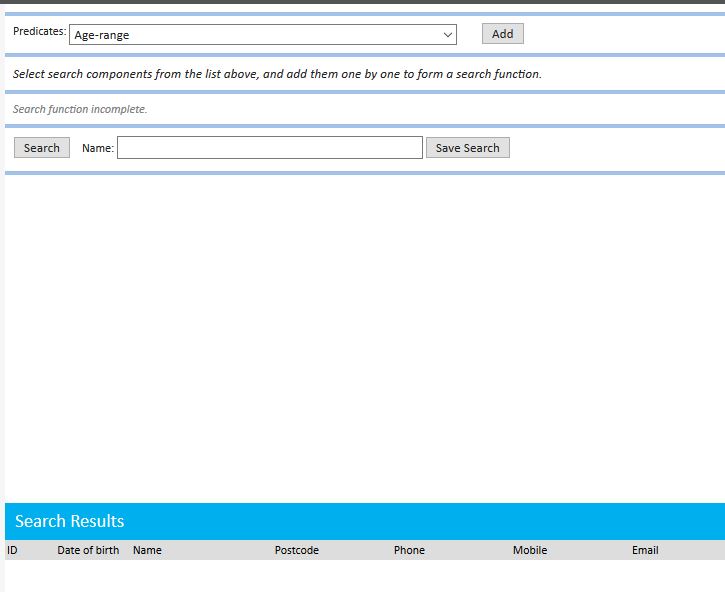Select the Postcode column header
The width and height of the screenshot is (725, 592).
pos(297,550)
